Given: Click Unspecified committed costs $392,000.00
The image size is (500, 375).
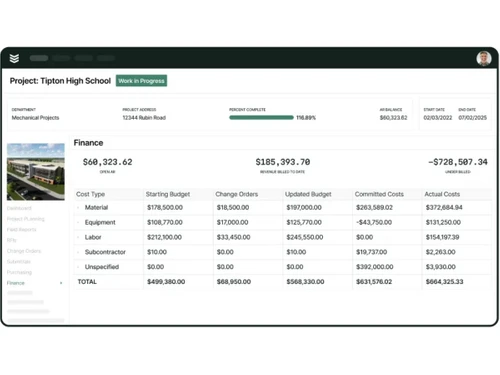Looking at the screenshot, I should (x=375, y=267).
